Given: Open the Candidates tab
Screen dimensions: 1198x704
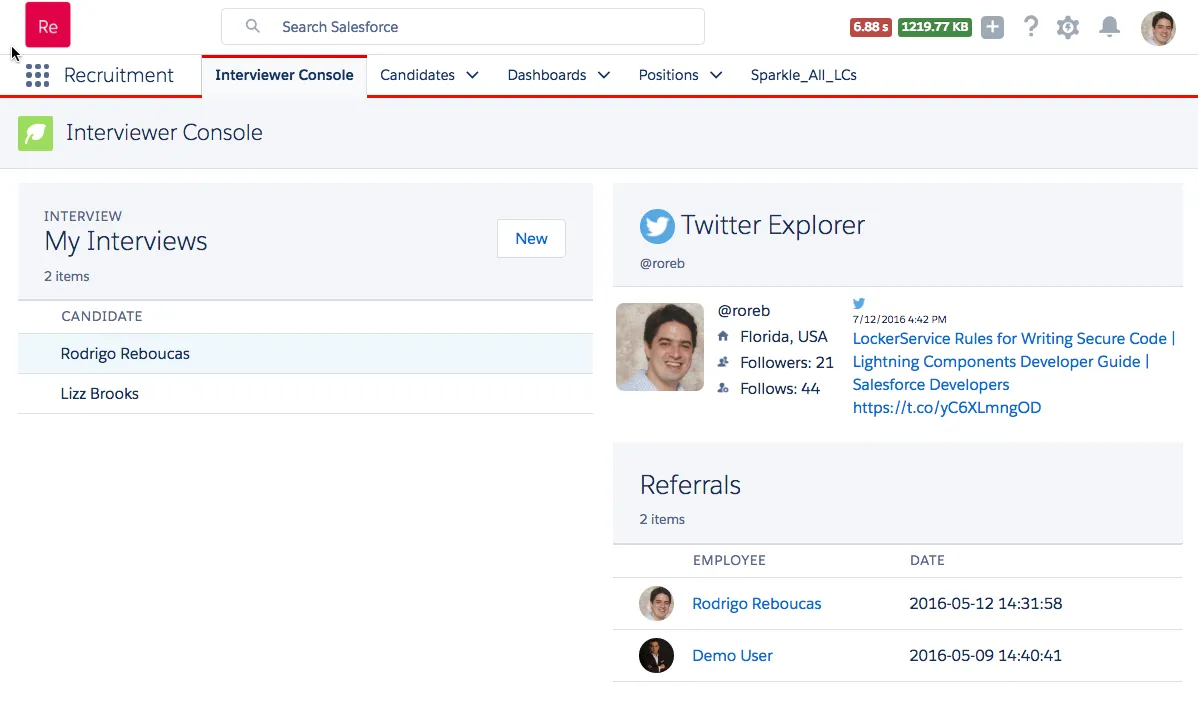Looking at the screenshot, I should 417,75.
